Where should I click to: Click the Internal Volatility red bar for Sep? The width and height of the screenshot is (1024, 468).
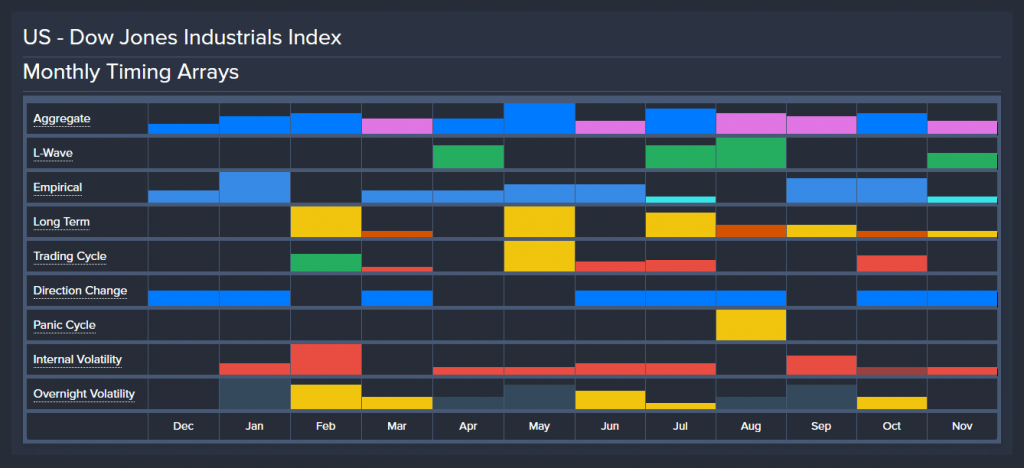click(822, 366)
